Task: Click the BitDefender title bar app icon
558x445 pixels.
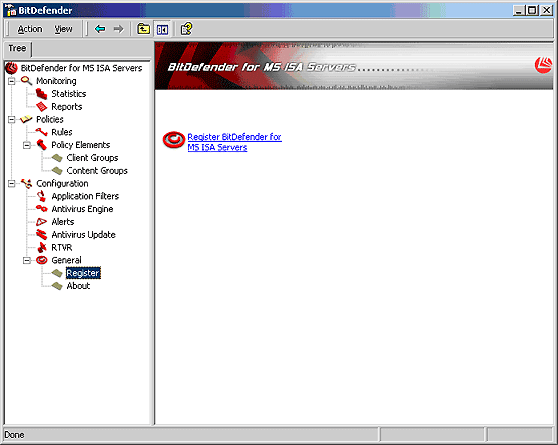Action: pos(10,10)
